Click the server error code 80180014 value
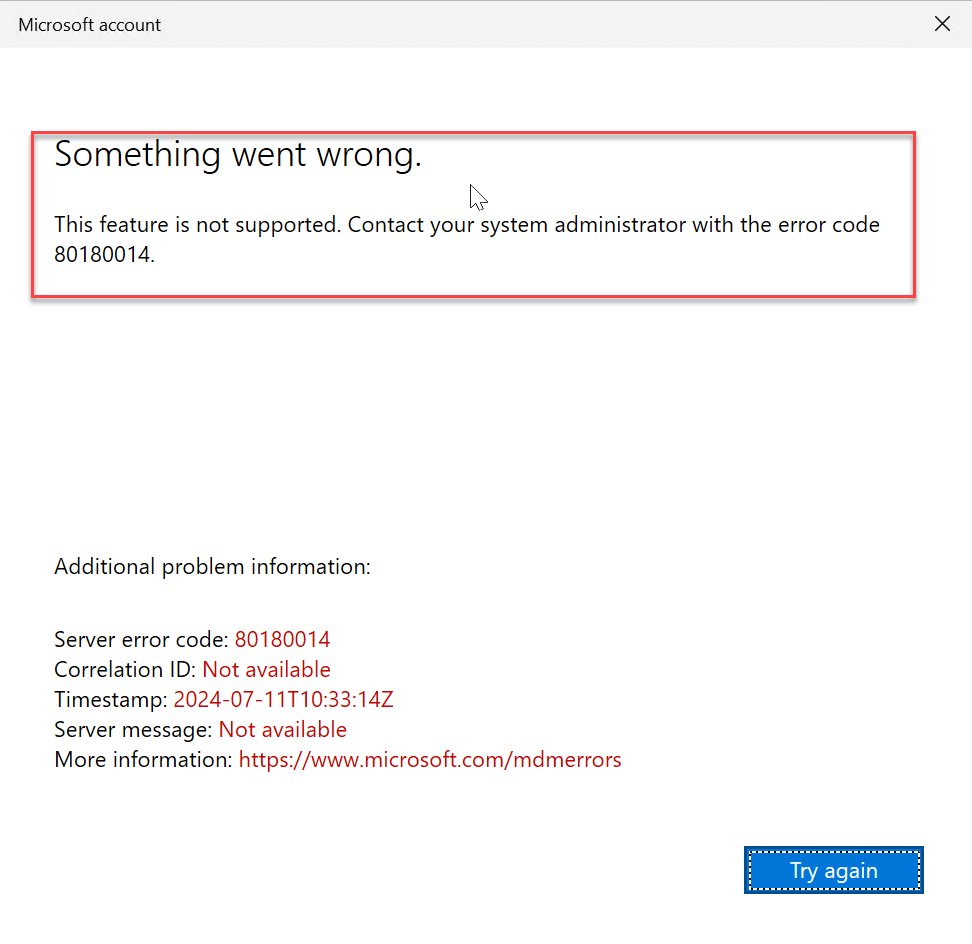Screen dimensions: 972x944 282,639
